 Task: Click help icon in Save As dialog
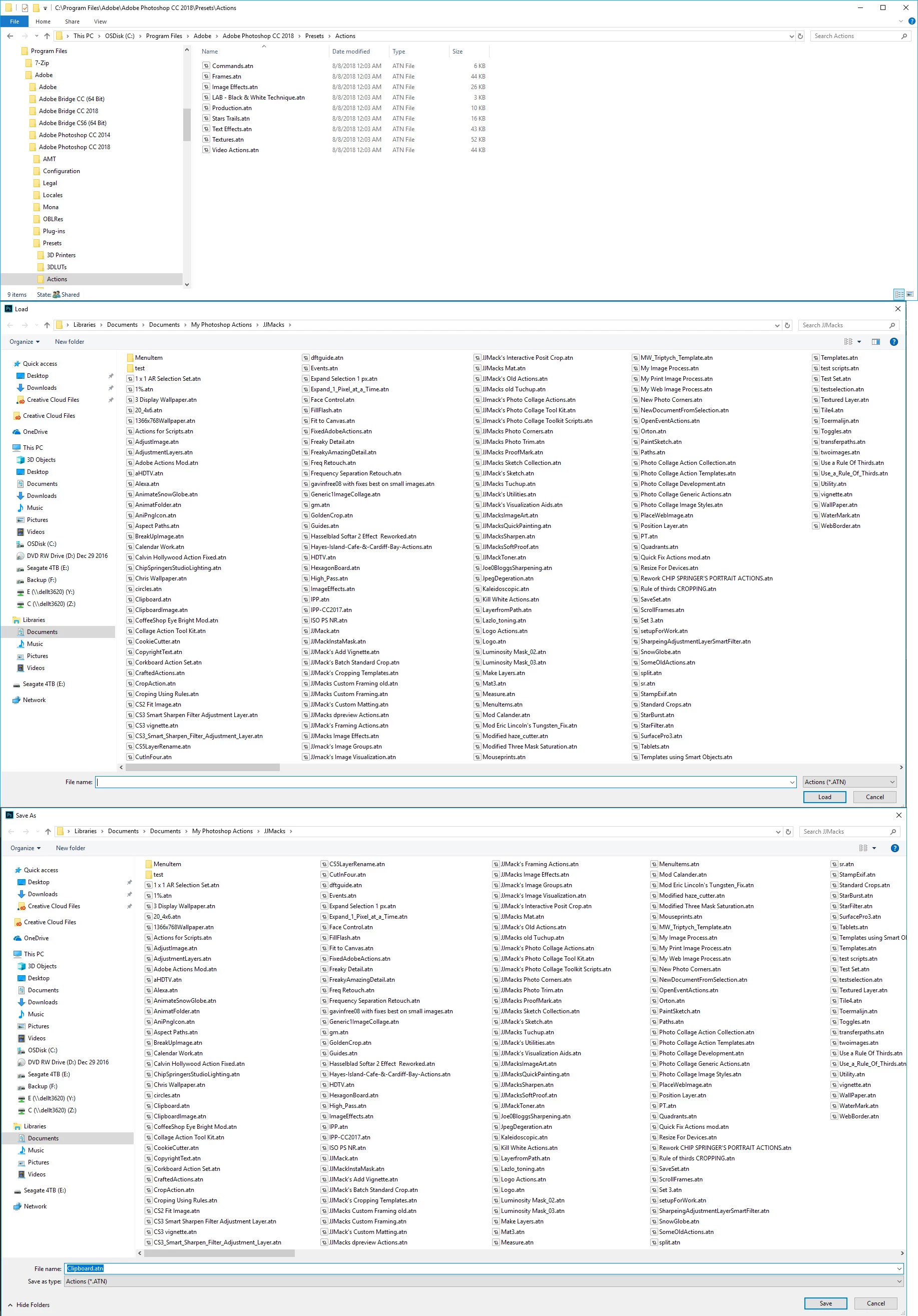point(894,848)
